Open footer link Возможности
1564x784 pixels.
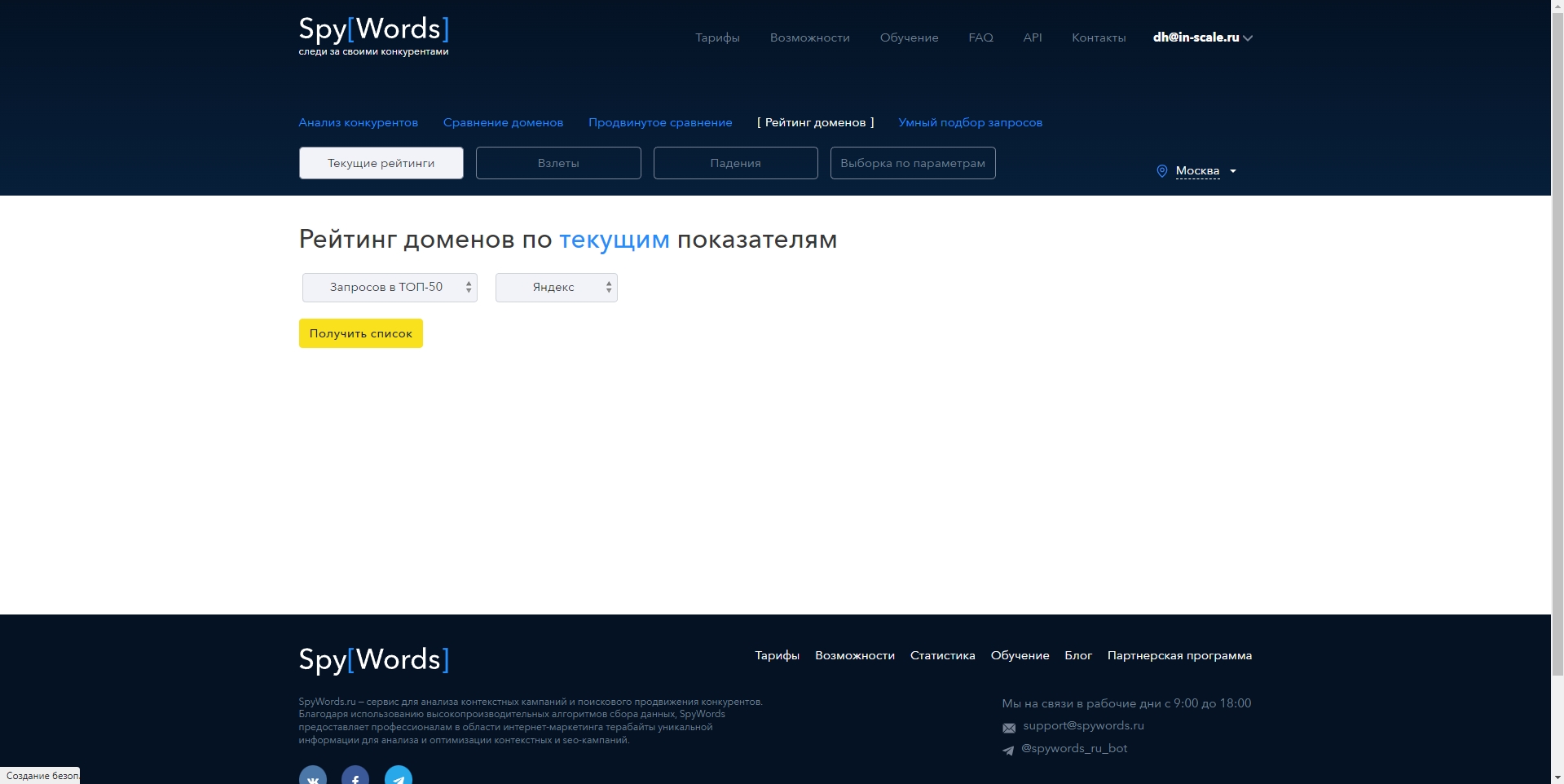pos(854,655)
